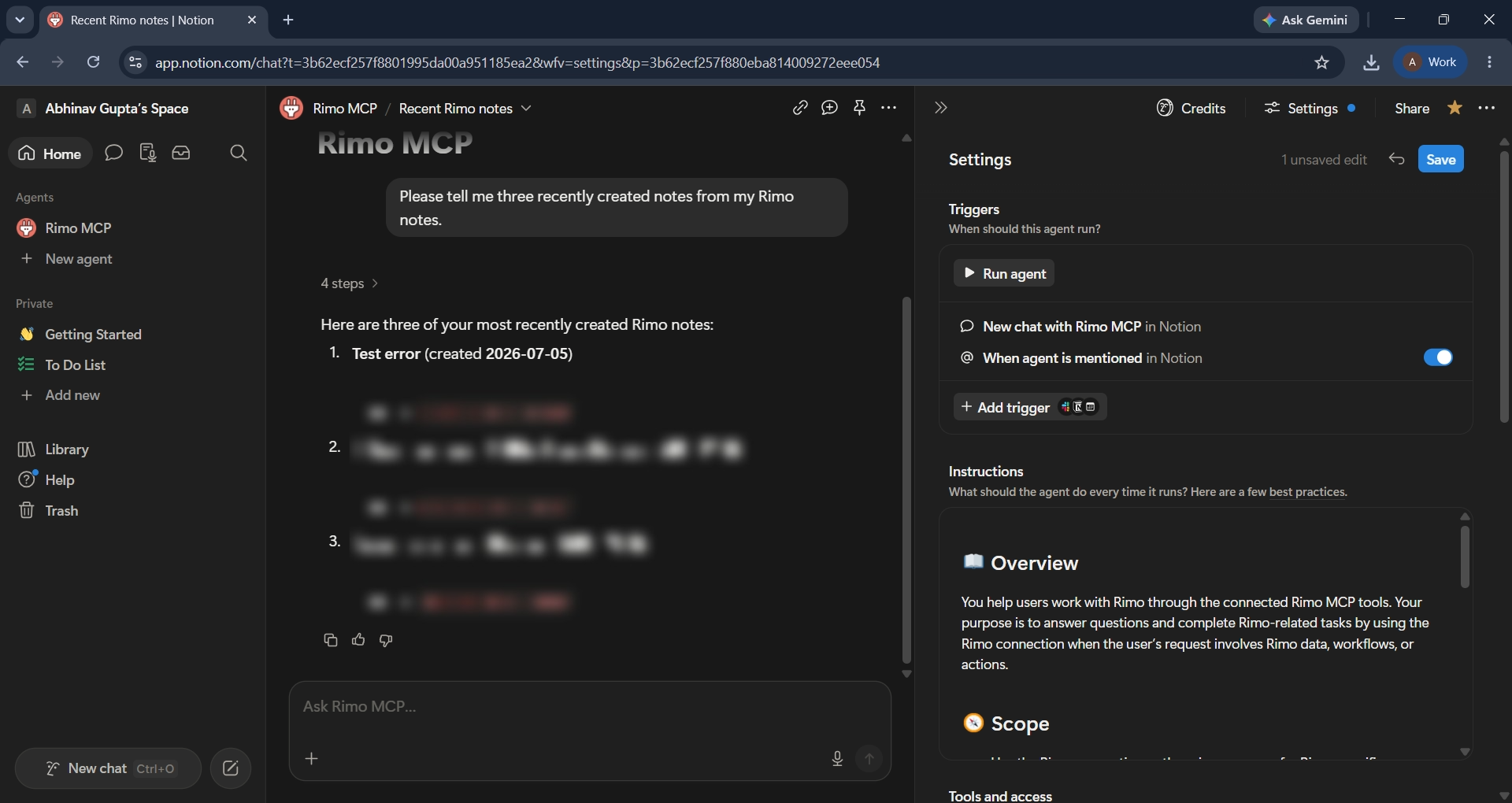Click the Share button
This screenshot has height=803, width=1512.
(x=1412, y=108)
